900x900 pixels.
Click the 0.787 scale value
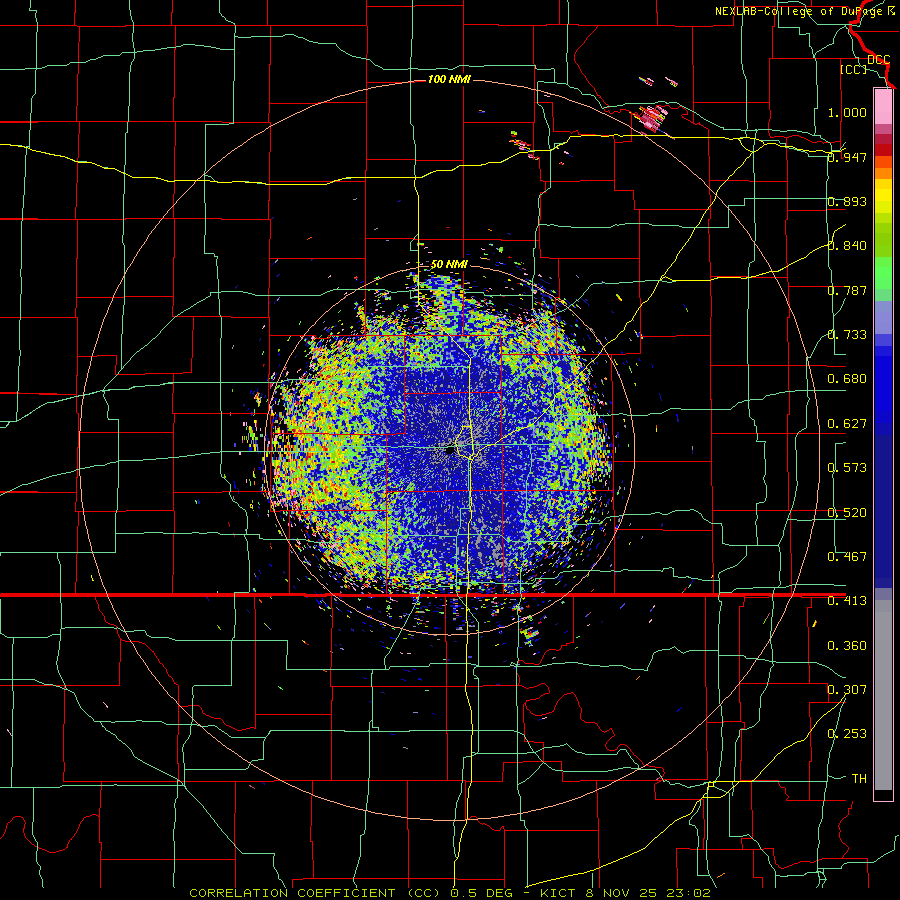847,290
